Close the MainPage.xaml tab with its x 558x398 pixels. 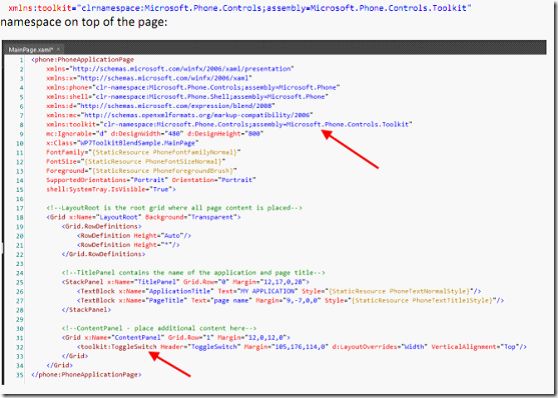pos(58,49)
